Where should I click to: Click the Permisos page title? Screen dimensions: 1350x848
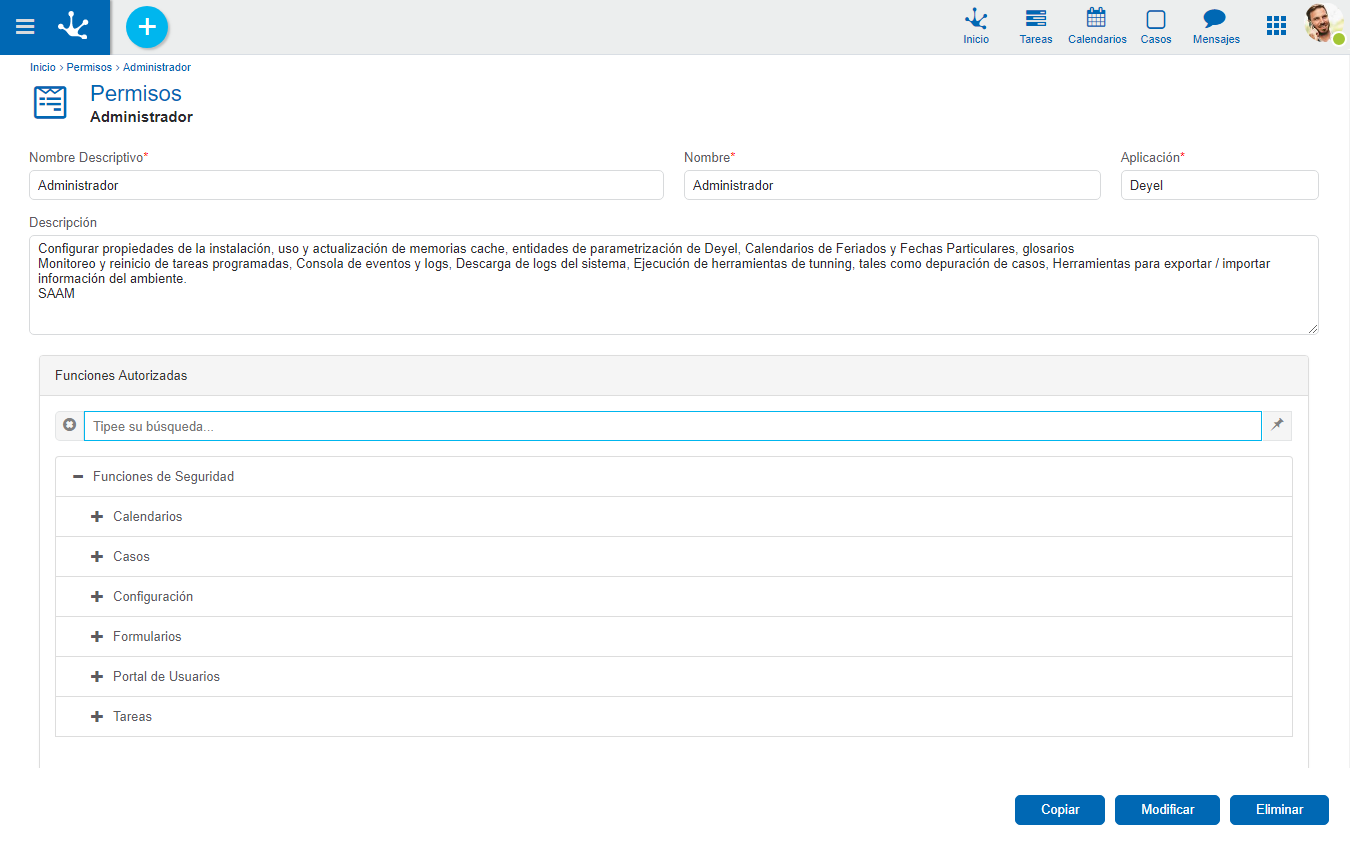pos(136,93)
